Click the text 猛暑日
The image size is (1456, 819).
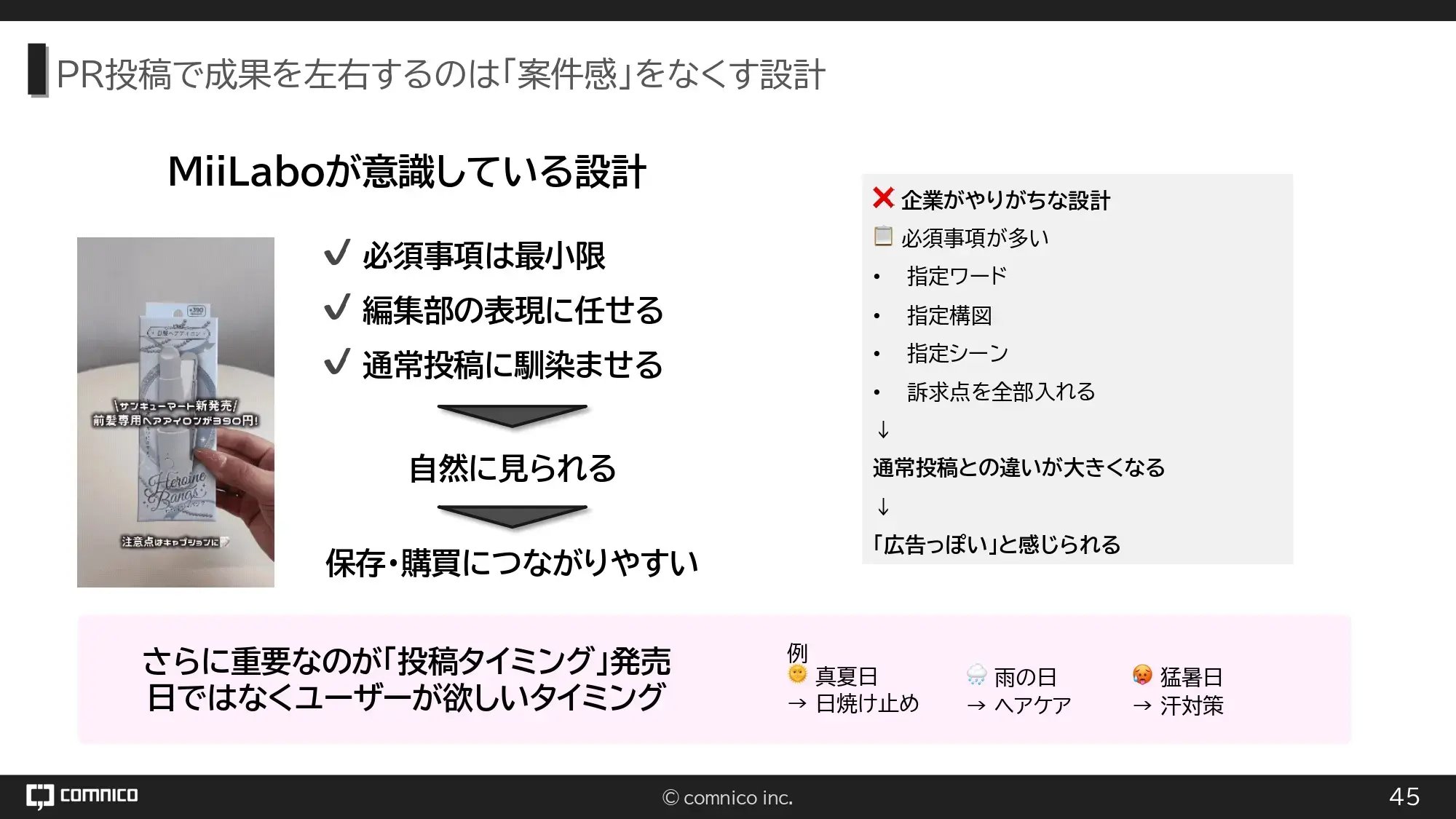pyautogui.click(x=1191, y=677)
